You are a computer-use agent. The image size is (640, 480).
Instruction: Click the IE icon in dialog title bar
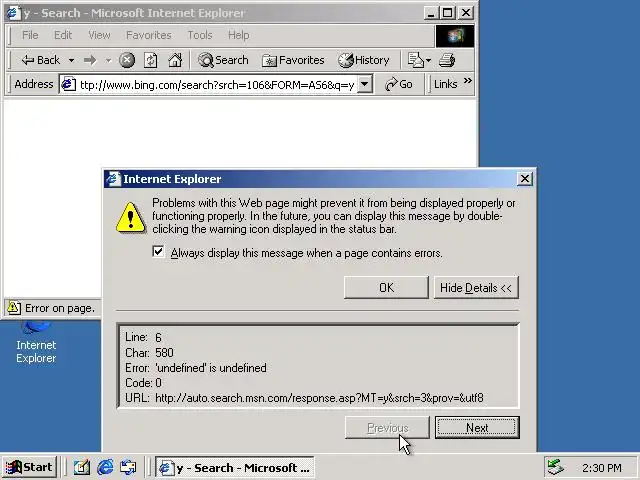pyautogui.click(x=113, y=179)
